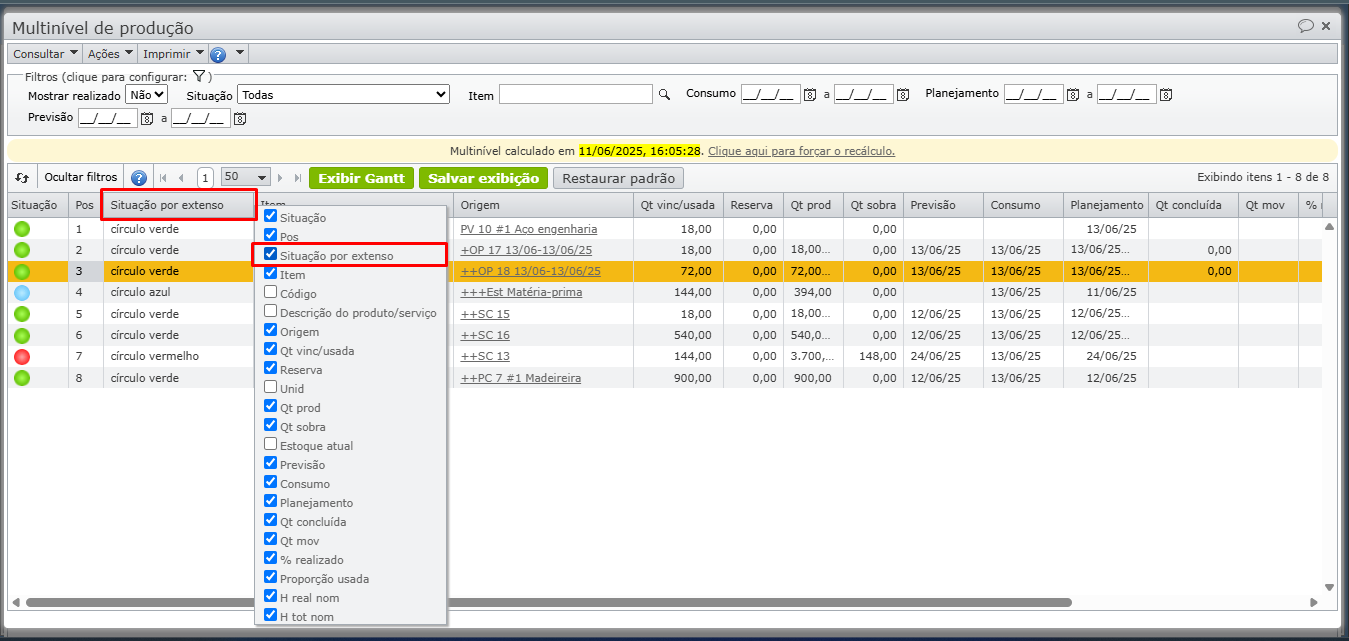
Task: Click the filter funnel configuration icon
Action: [199, 76]
